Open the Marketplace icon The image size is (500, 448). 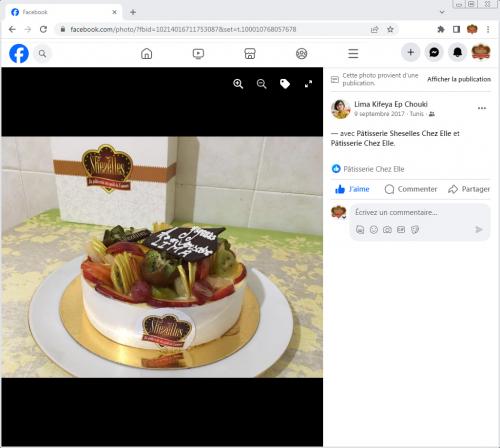click(x=250, y=53)
